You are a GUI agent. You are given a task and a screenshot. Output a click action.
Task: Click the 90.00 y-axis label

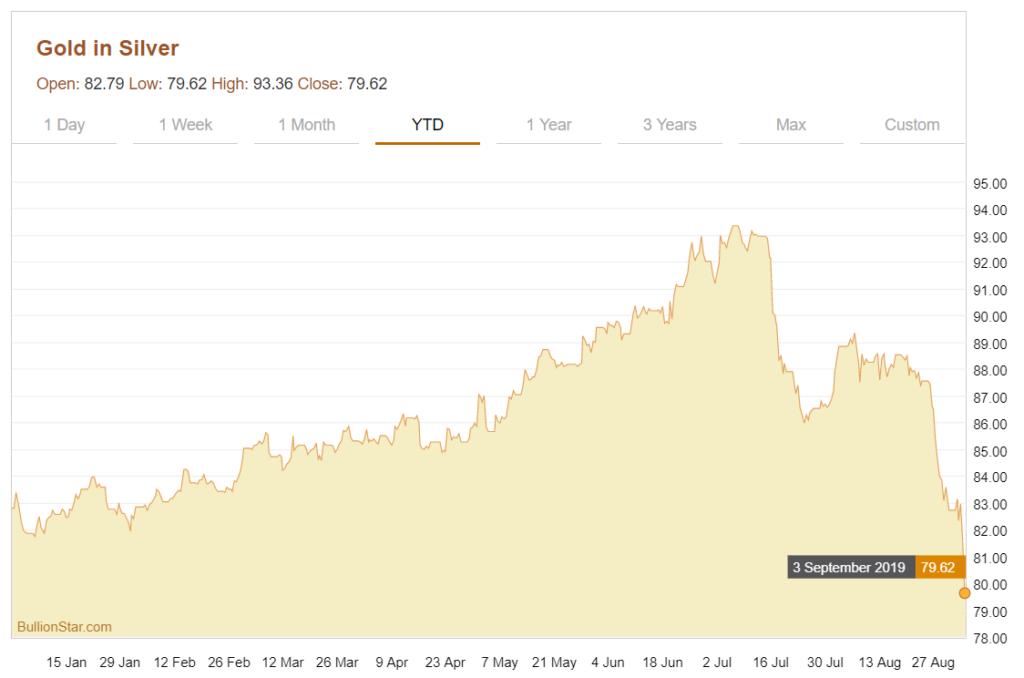click(990, 317)
